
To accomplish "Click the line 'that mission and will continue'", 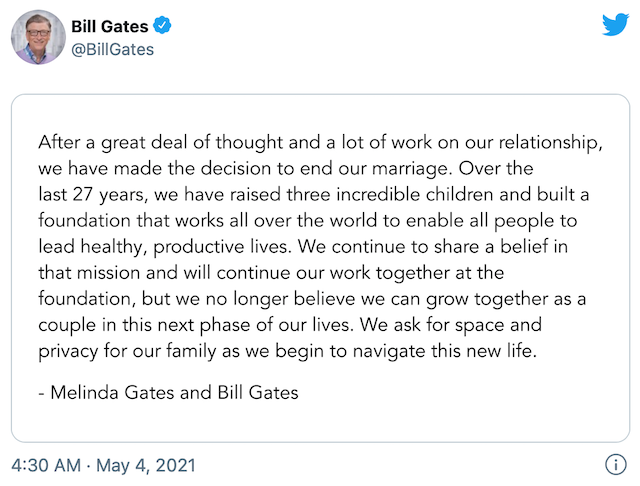I will (x=271, y=273).
